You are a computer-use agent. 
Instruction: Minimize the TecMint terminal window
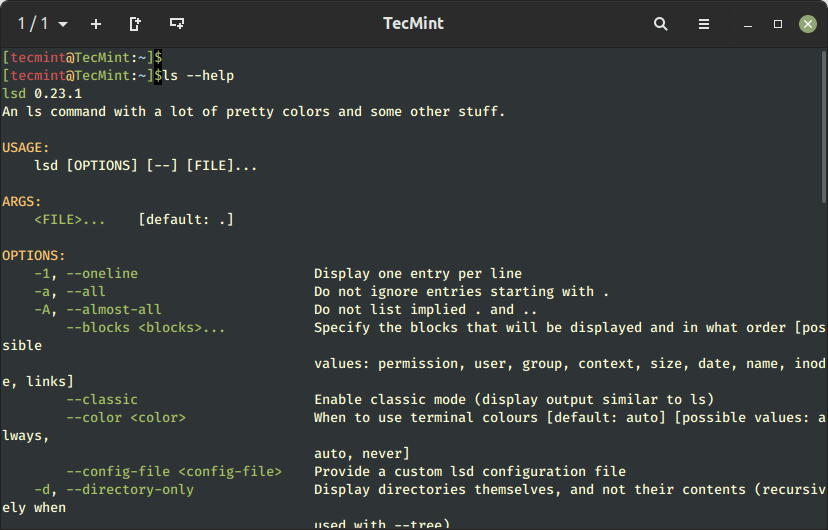(747, 24)
